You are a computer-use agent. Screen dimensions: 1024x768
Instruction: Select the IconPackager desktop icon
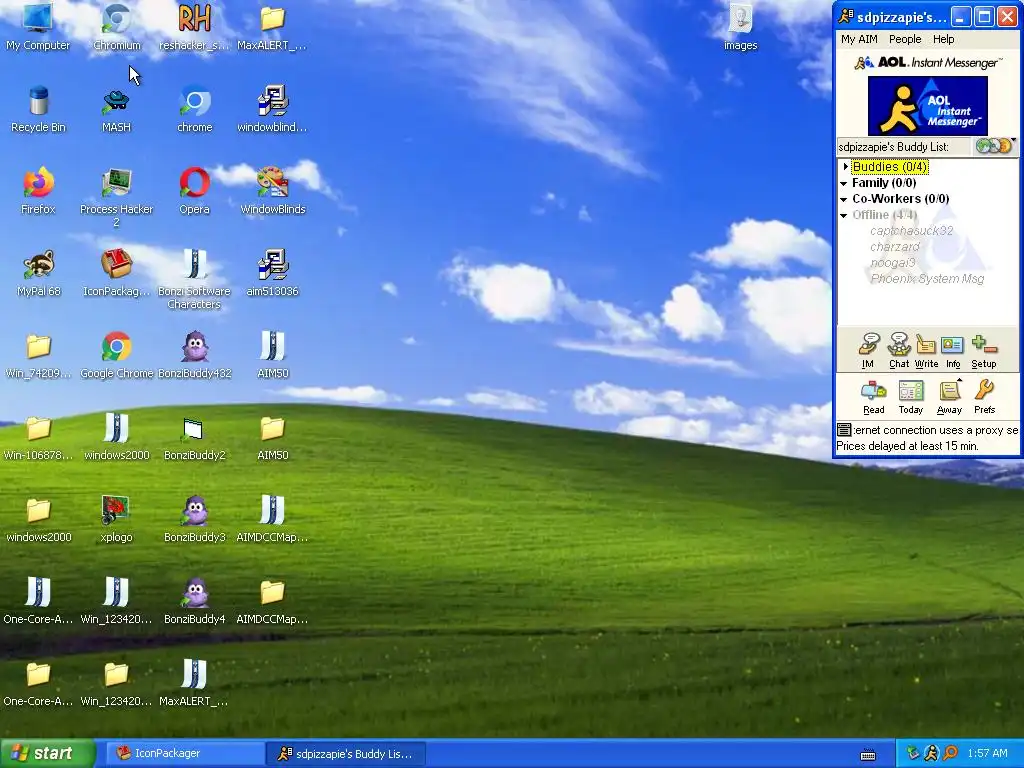[116, 272]
